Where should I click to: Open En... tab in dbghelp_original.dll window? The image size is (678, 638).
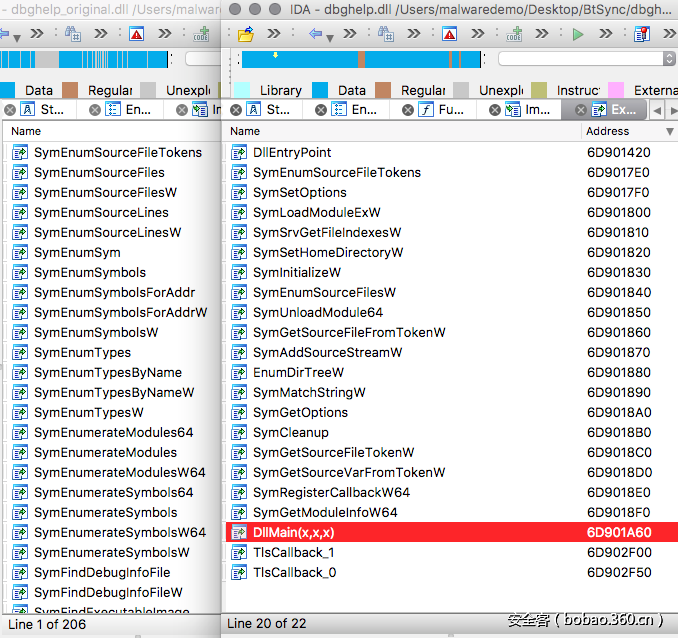pyautogui.click(x=128, y=109)
